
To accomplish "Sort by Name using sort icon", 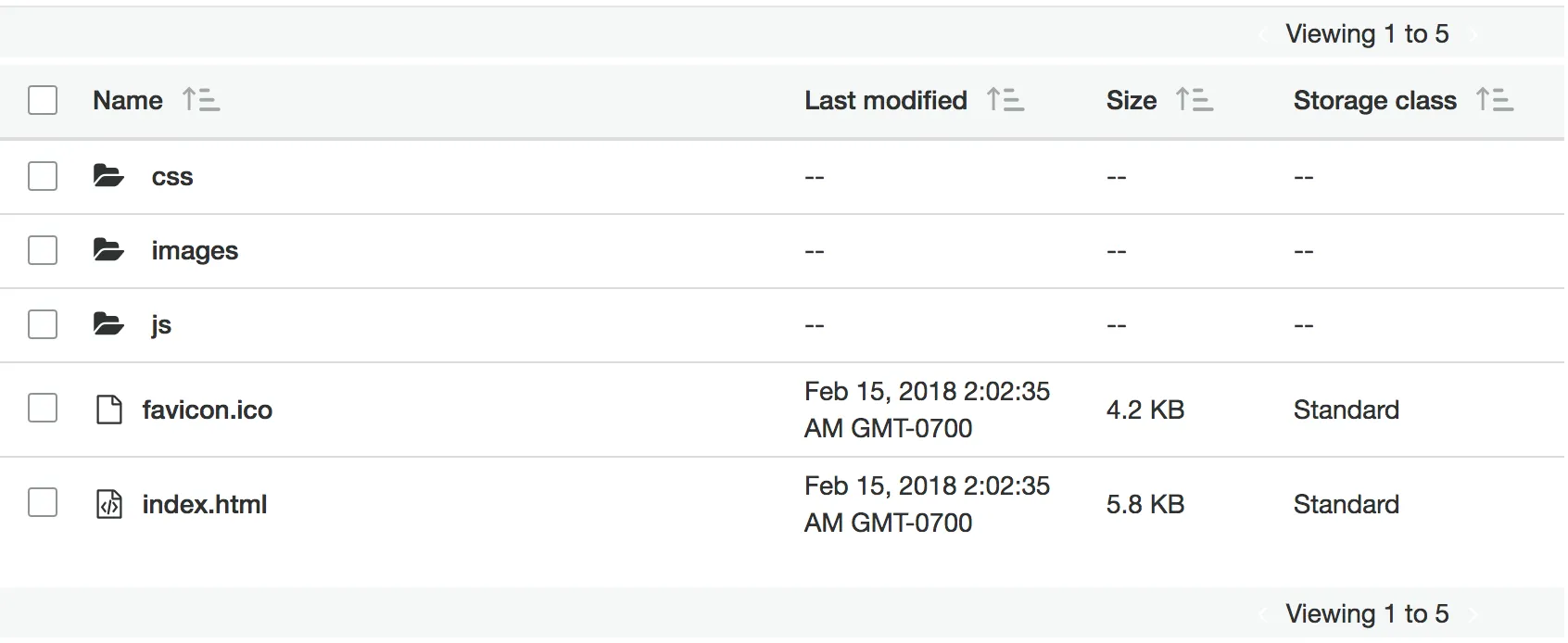I will tap(201, 100).
